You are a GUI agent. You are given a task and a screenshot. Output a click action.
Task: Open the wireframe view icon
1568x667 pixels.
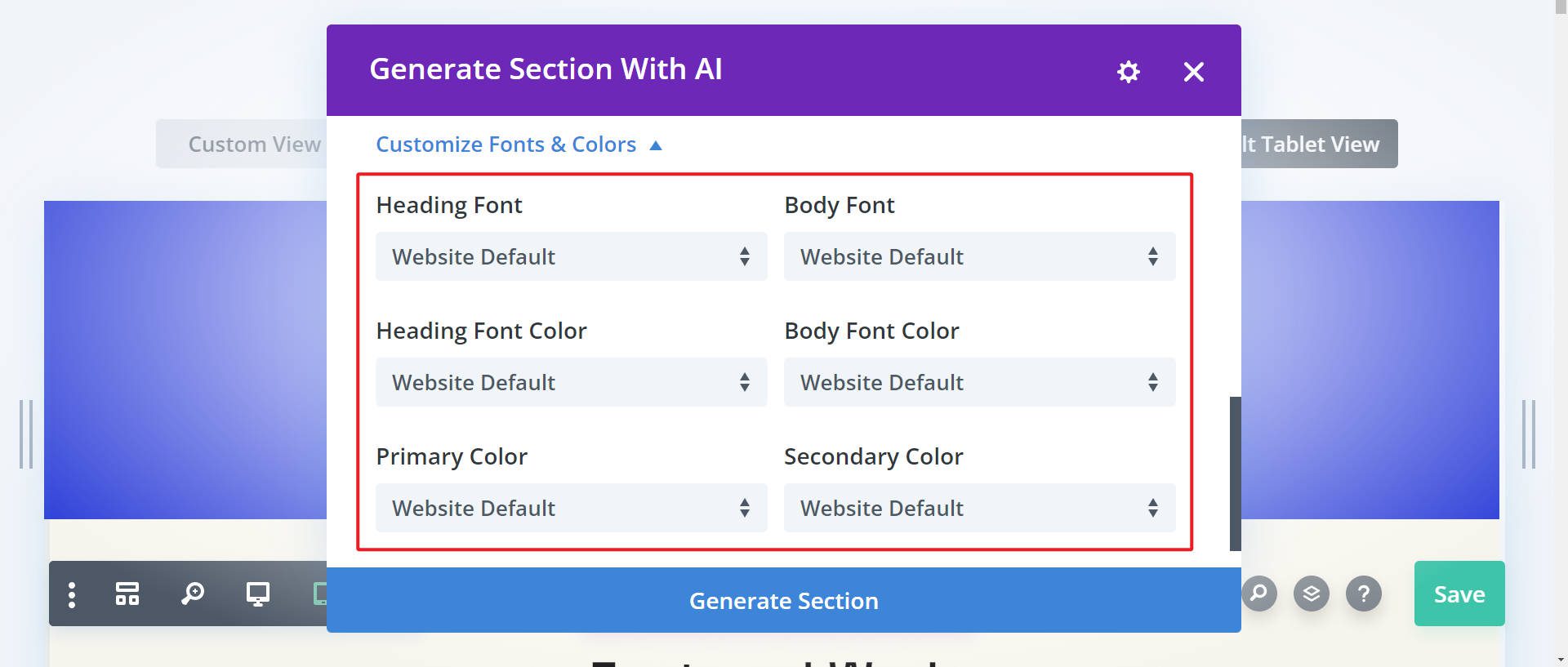(127, 594)
